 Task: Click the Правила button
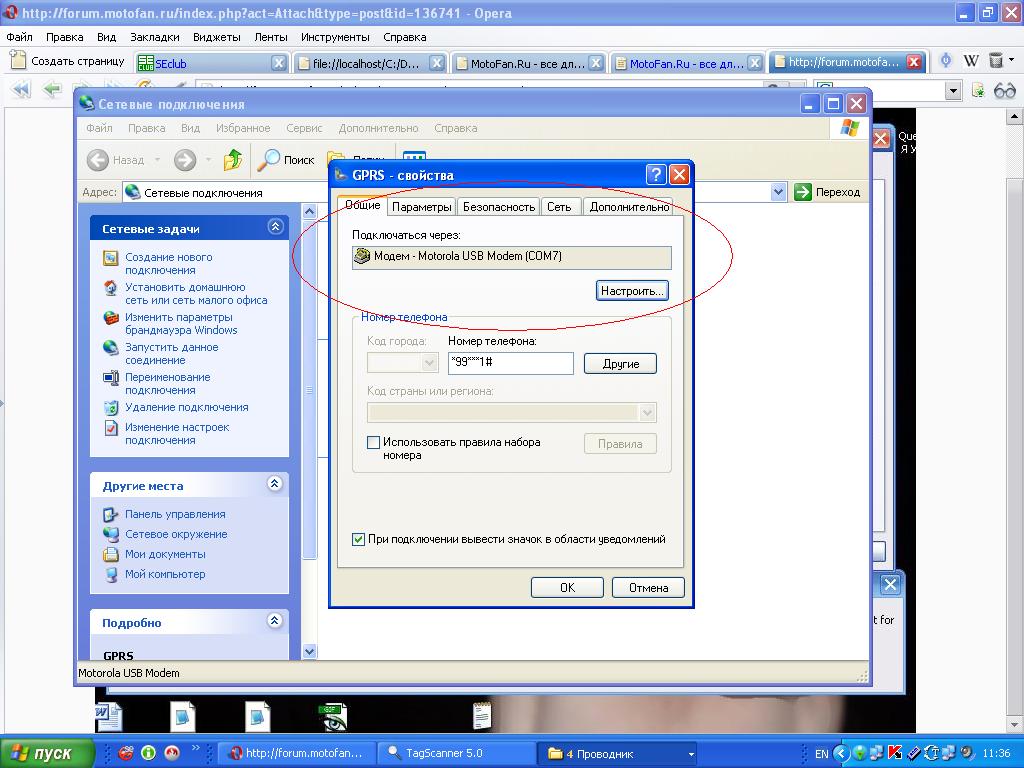(620, 444)
